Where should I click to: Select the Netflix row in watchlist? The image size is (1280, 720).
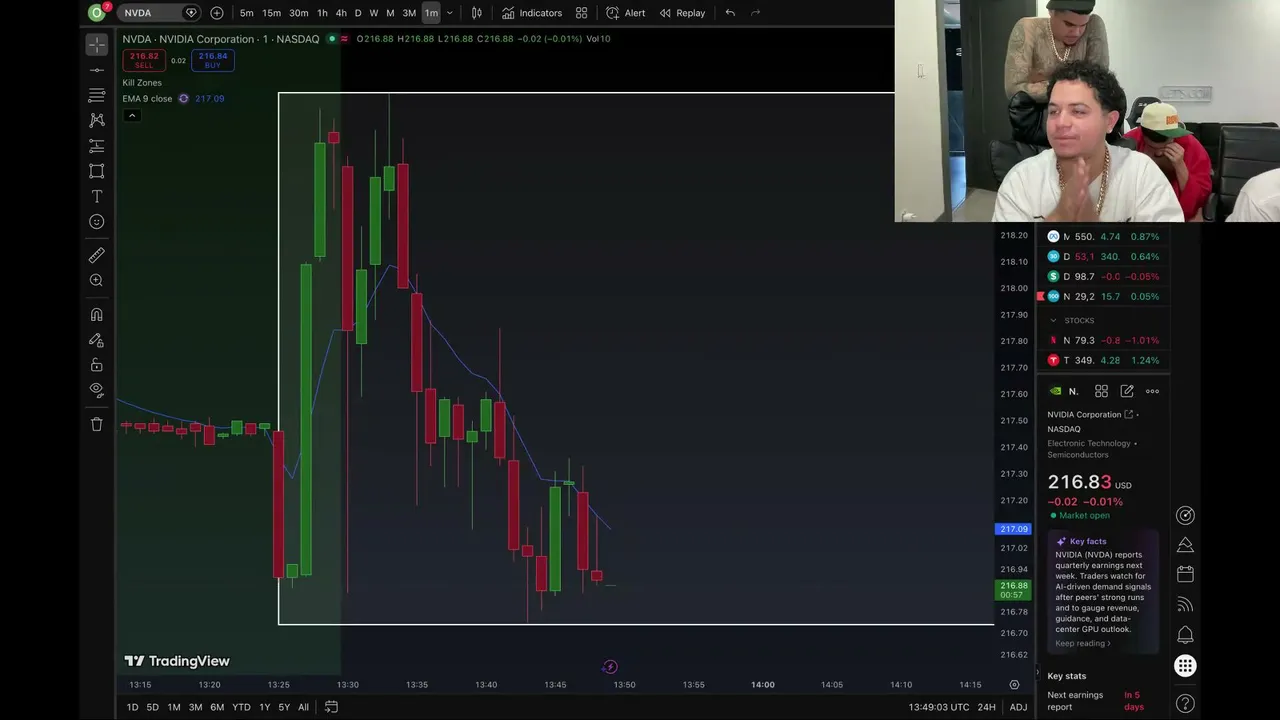1104,340
